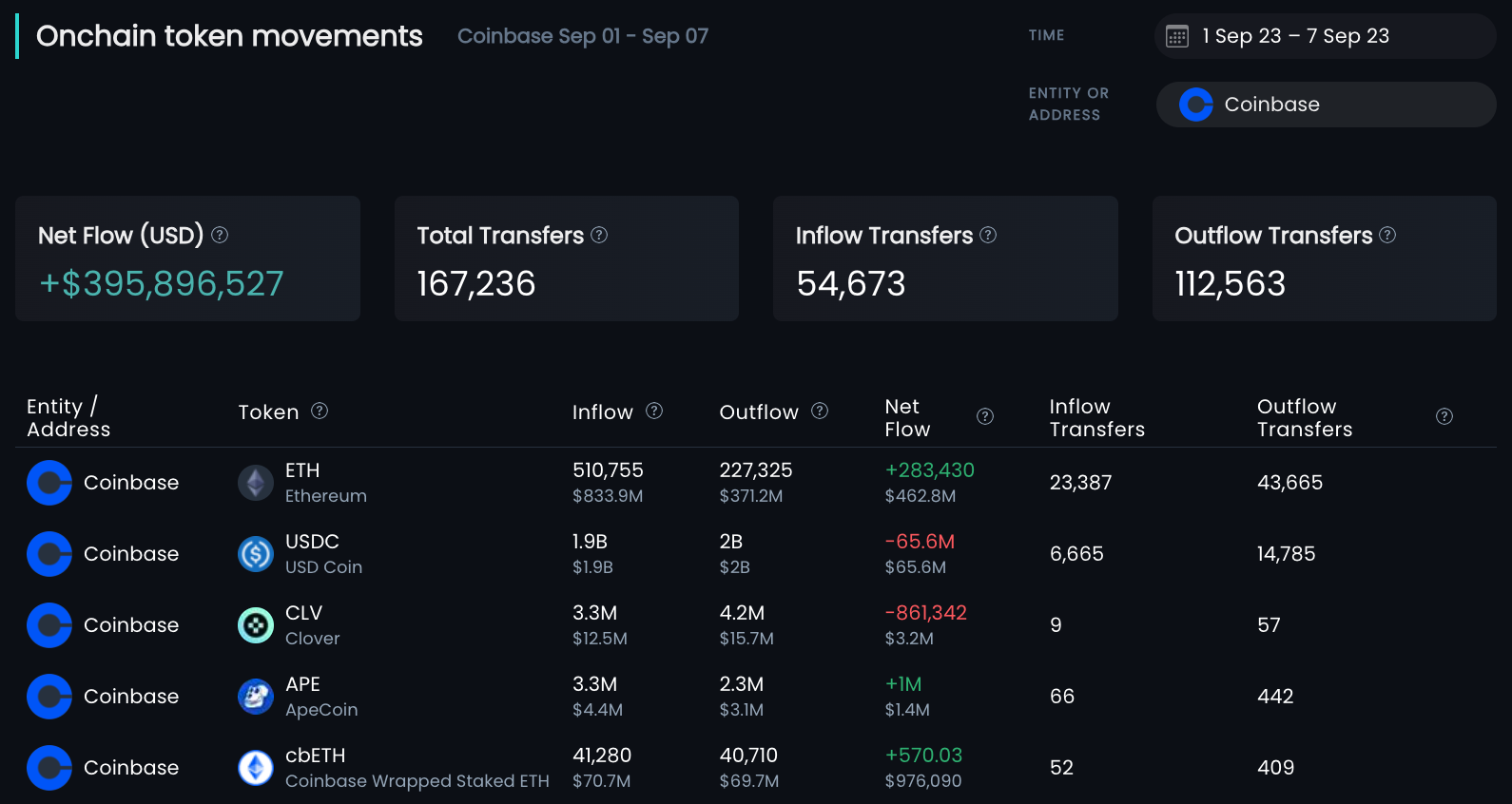Click Coinbase logo in the APE row

point(49,697)
